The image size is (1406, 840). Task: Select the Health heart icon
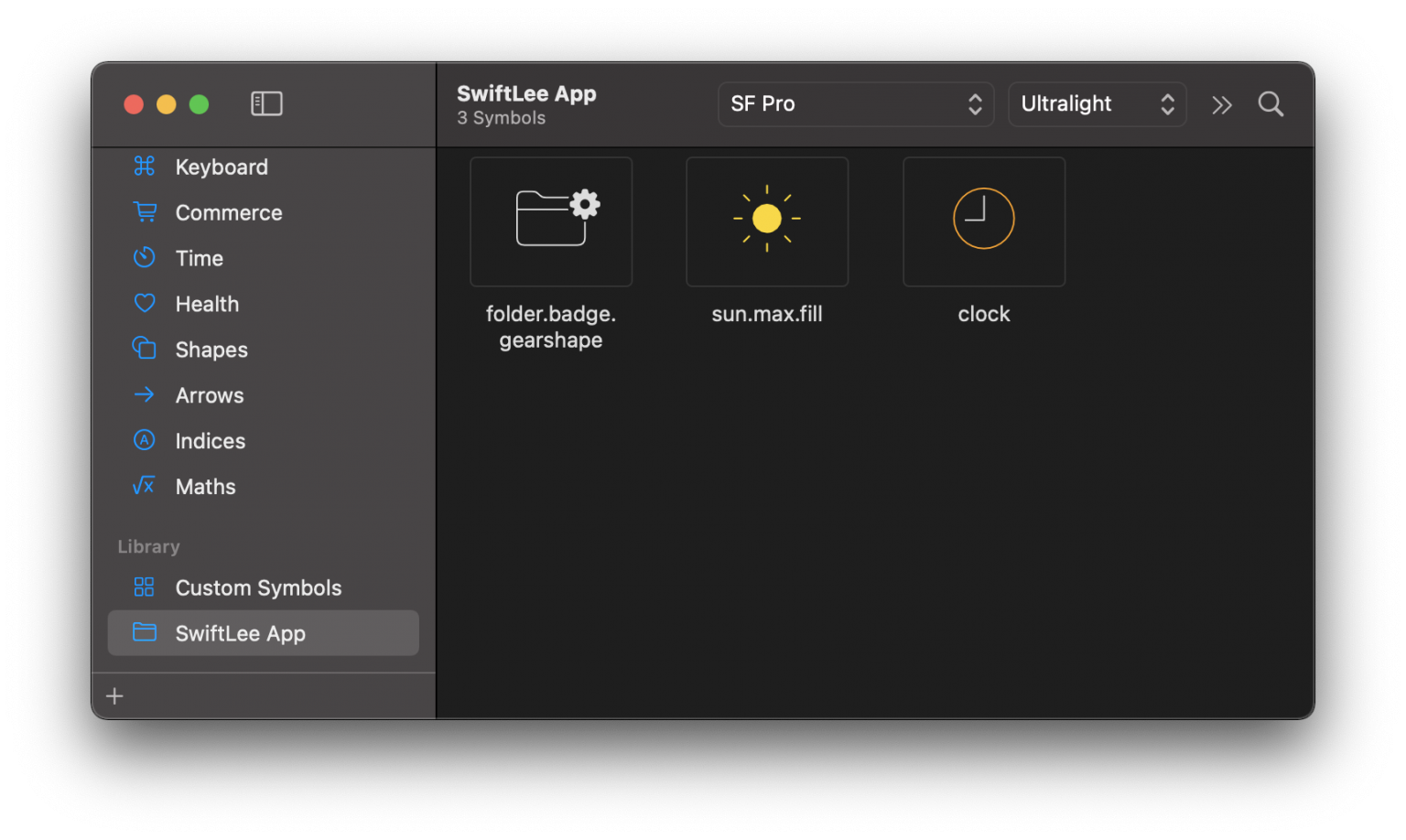coord(145,303)
